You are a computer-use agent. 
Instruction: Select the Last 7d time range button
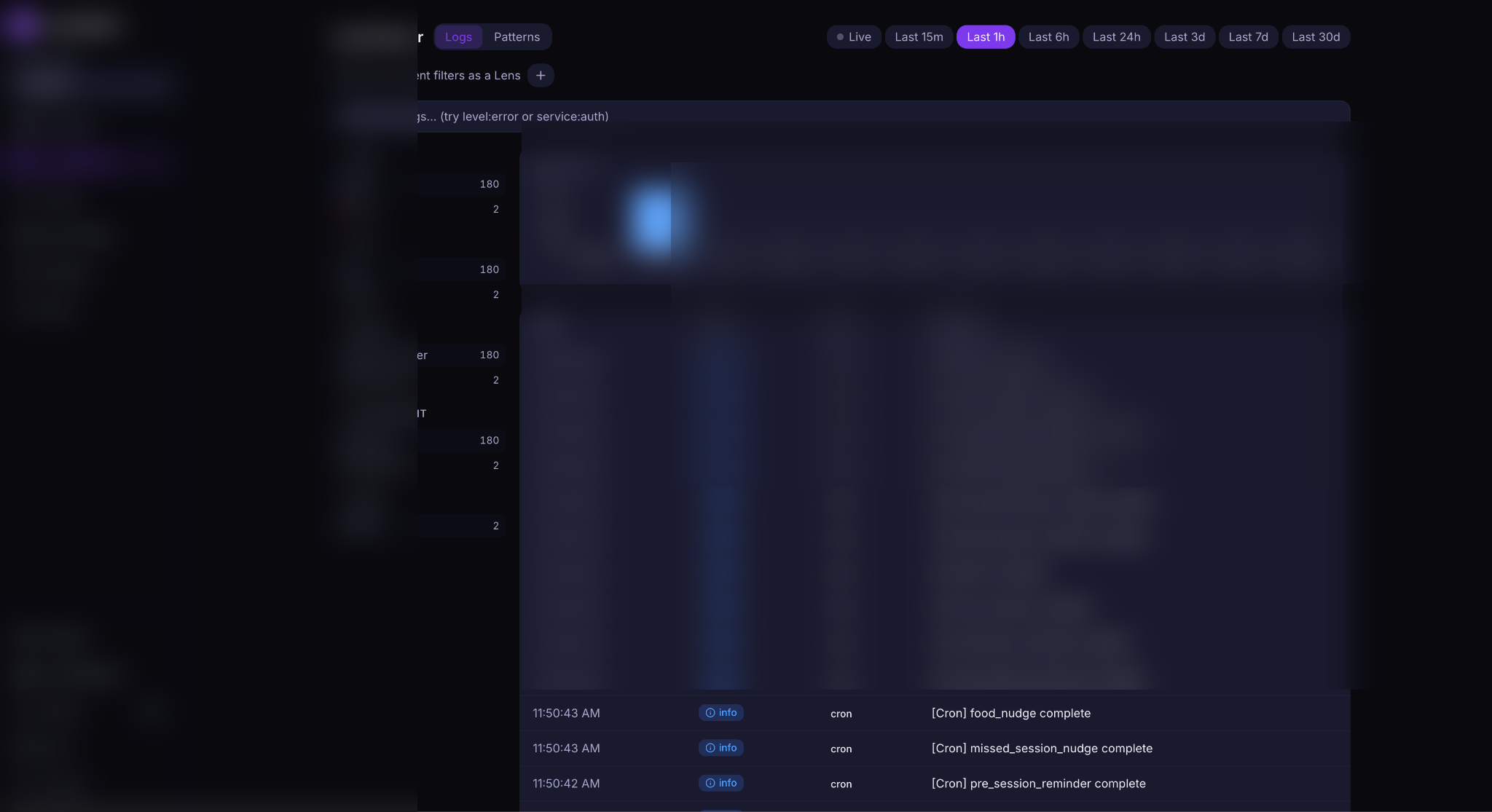point(1248,36)
